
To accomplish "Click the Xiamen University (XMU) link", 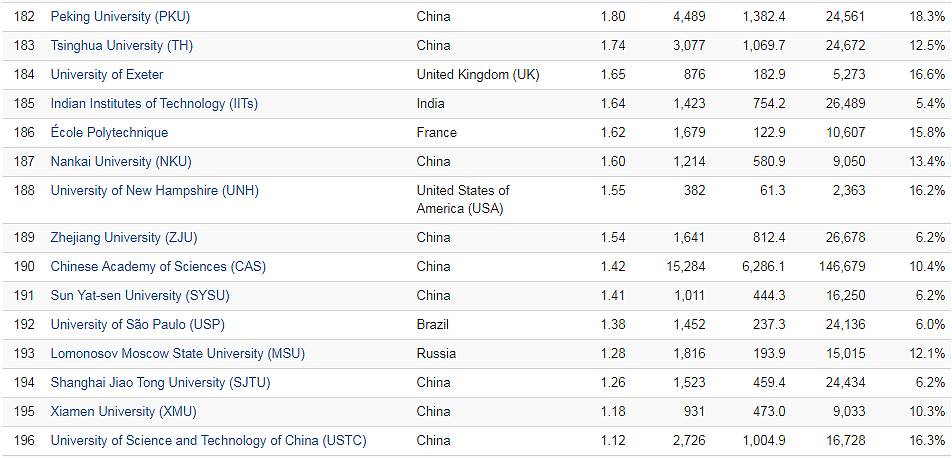I will pos(117,411).
